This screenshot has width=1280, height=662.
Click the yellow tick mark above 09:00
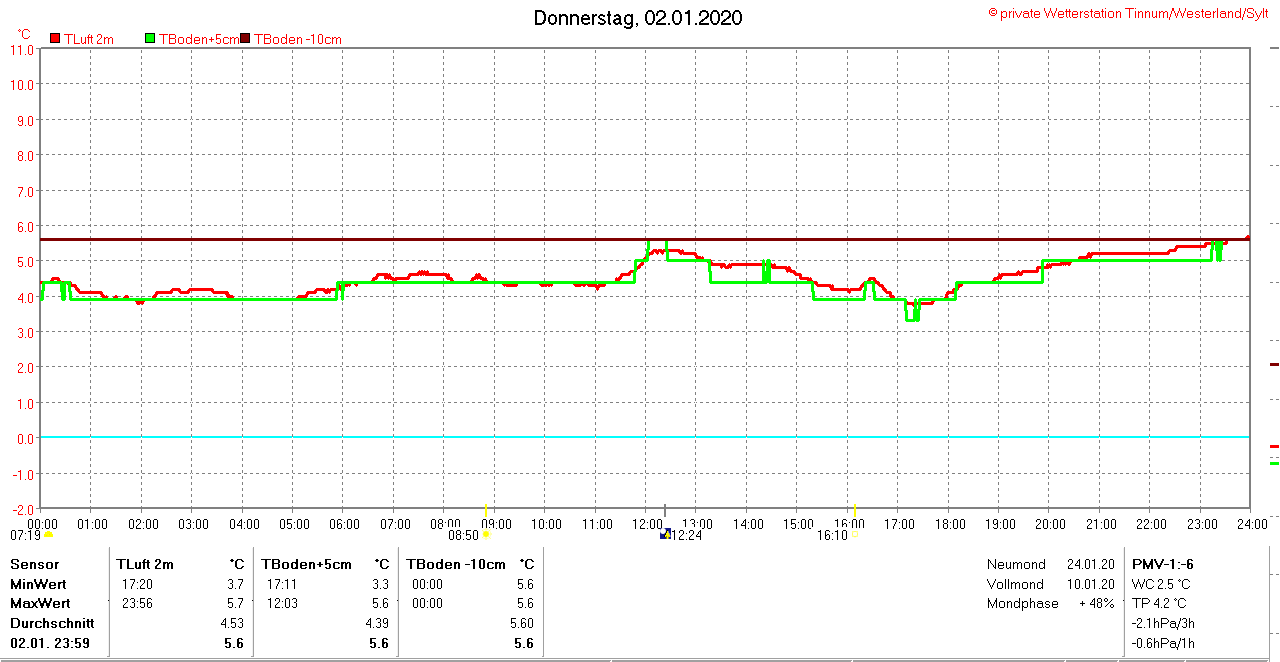point(486,510)
